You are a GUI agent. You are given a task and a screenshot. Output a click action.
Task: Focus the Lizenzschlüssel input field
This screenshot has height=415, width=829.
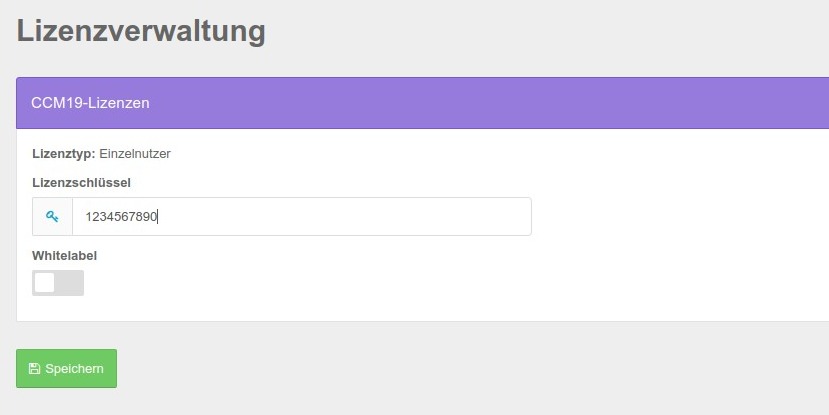click(x=300, y=217)
